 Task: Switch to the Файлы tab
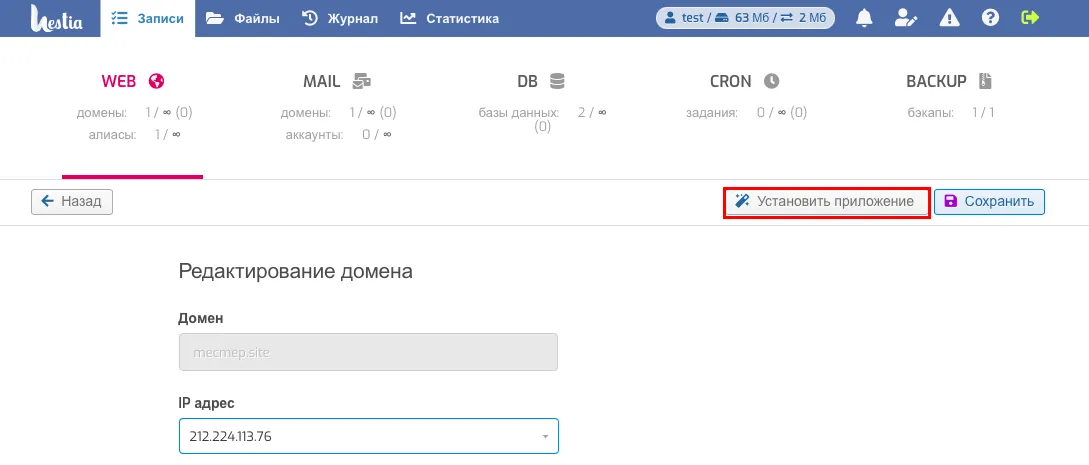(243, 18)
